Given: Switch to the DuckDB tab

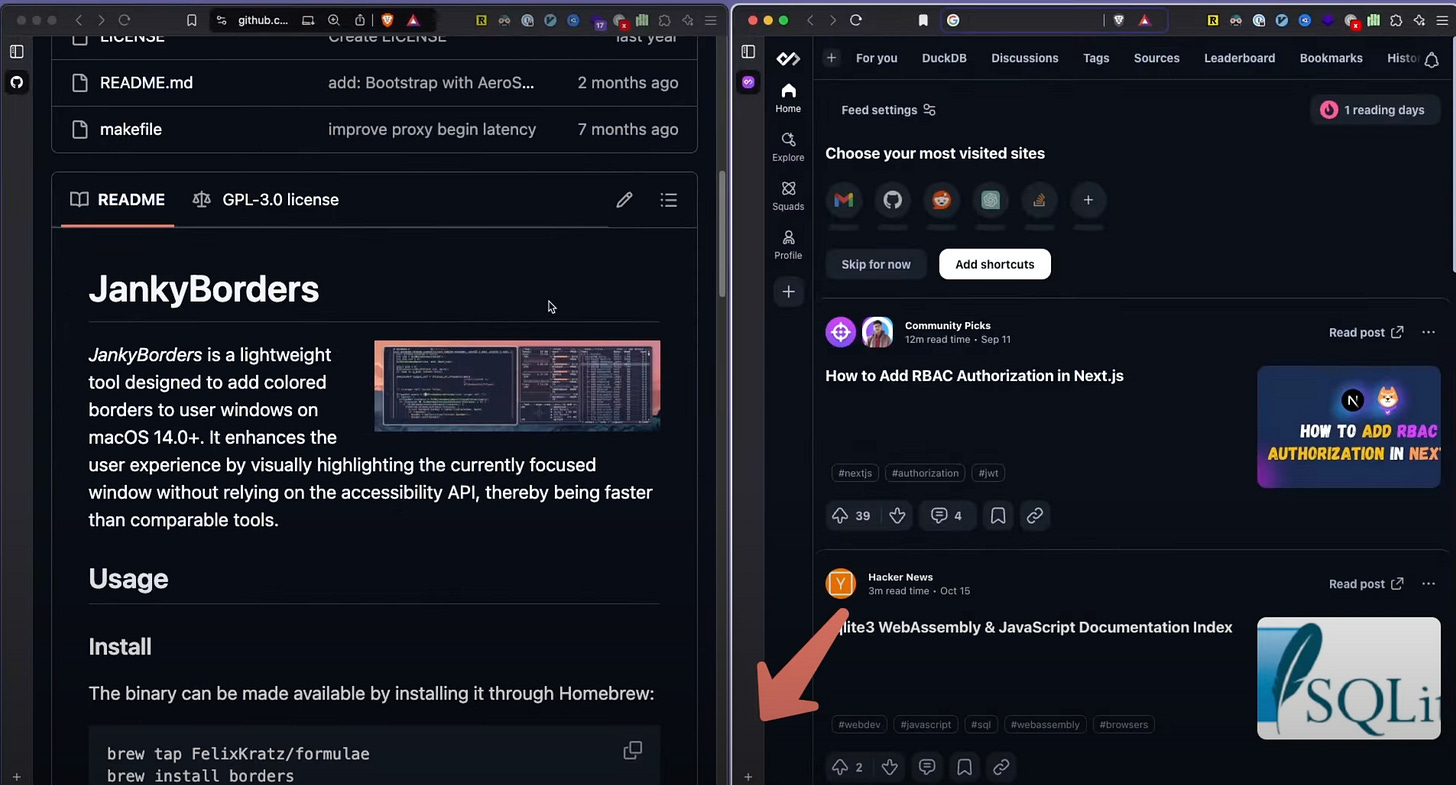Looking at the screenshot, I should point(944,58).
